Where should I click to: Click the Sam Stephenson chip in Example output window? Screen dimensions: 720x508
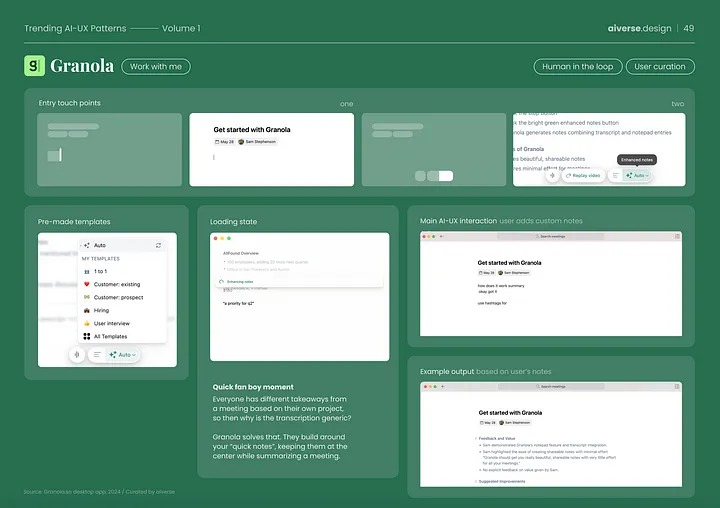[515, 423]
